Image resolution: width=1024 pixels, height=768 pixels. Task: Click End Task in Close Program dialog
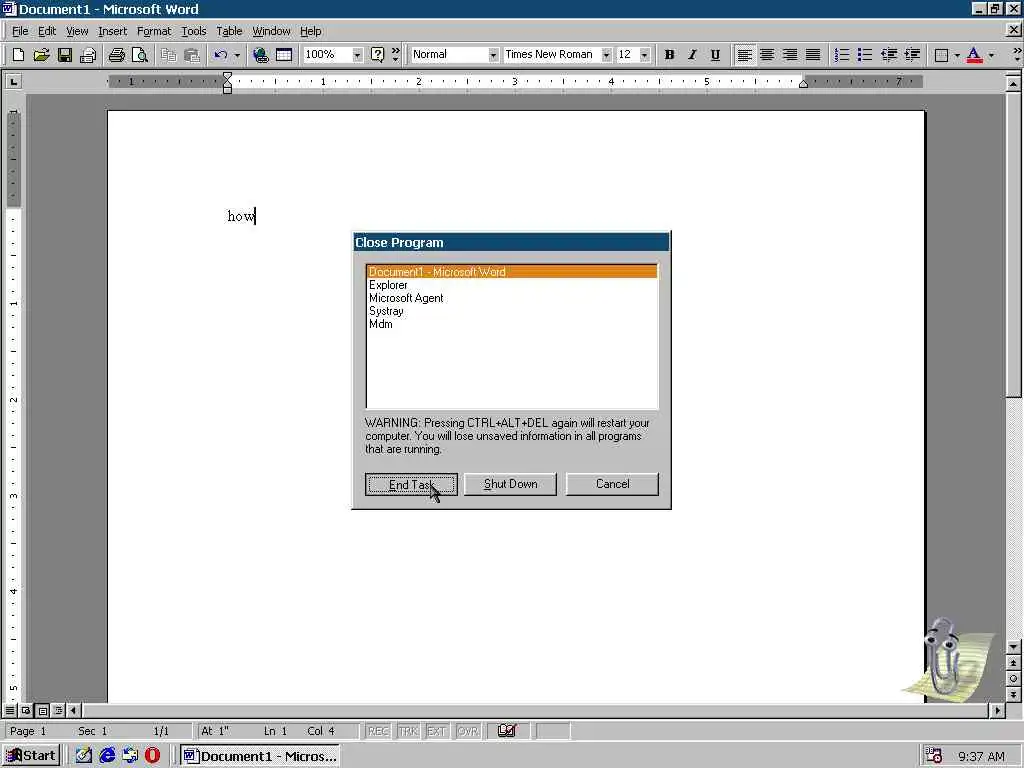(411, 484)
